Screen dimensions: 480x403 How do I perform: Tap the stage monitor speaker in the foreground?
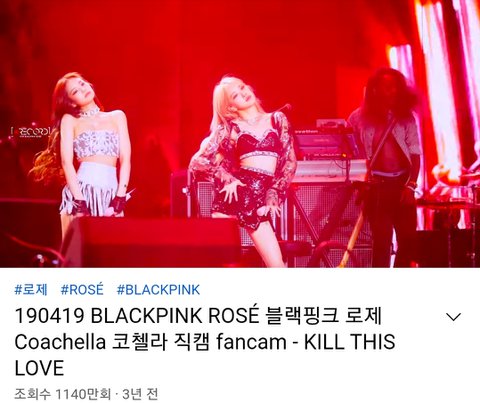tap(150, 242)
